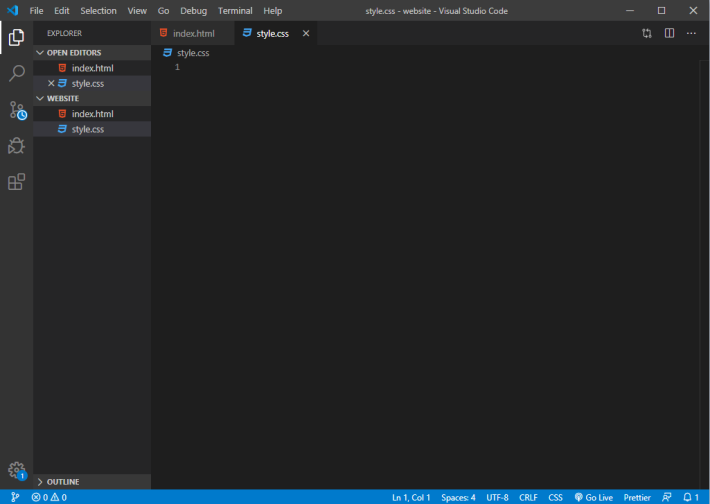The image size is (710, 504).
Task: Open Source Control view icon
Action: (18, 110)
